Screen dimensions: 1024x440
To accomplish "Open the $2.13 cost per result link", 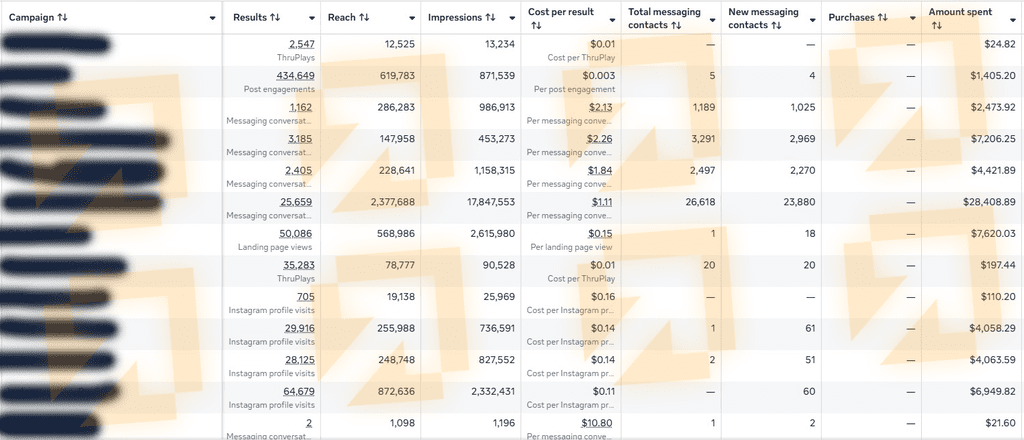I will click(600, 107).
